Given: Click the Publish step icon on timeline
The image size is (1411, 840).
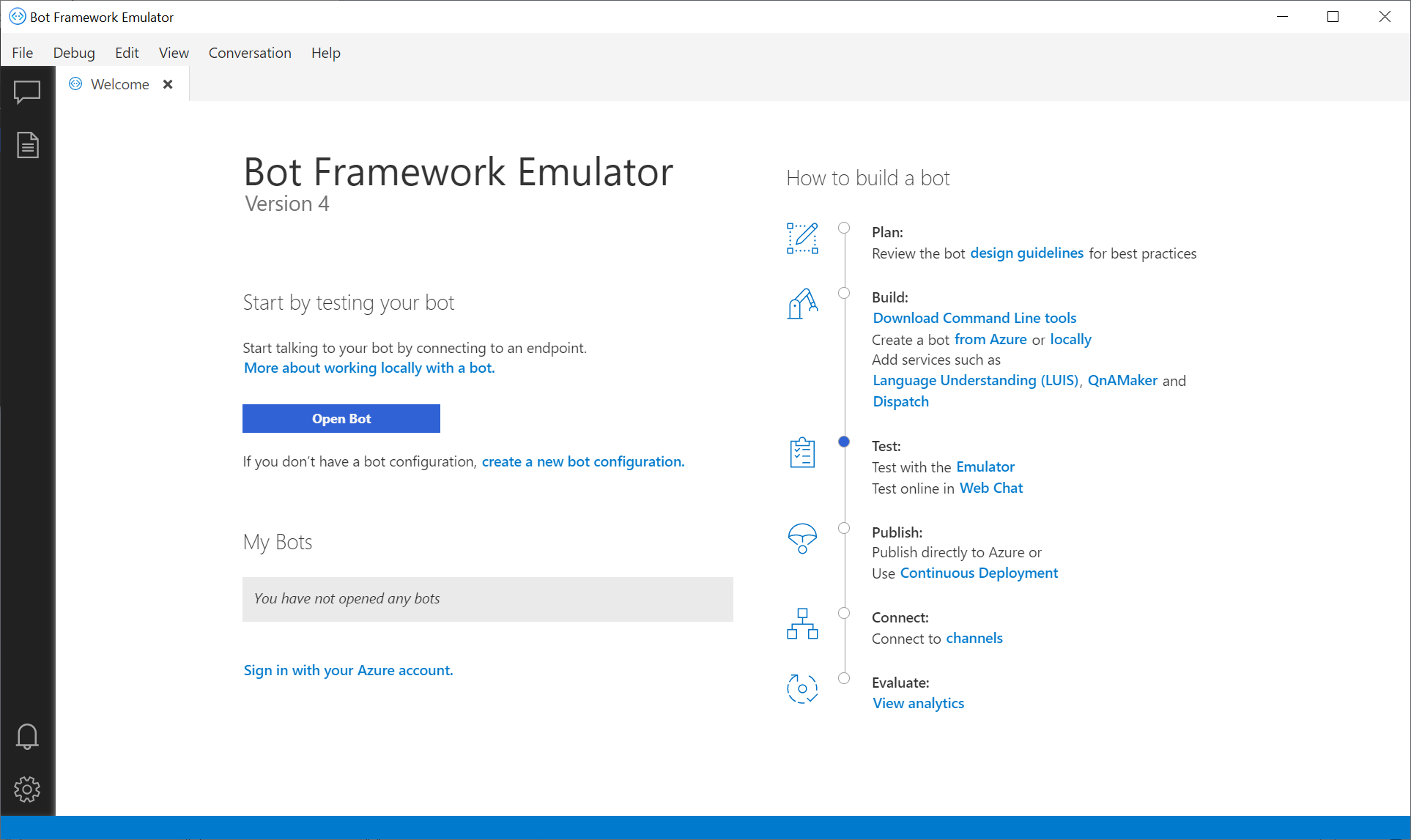Looking at the screenshot, I should [802, 538].
